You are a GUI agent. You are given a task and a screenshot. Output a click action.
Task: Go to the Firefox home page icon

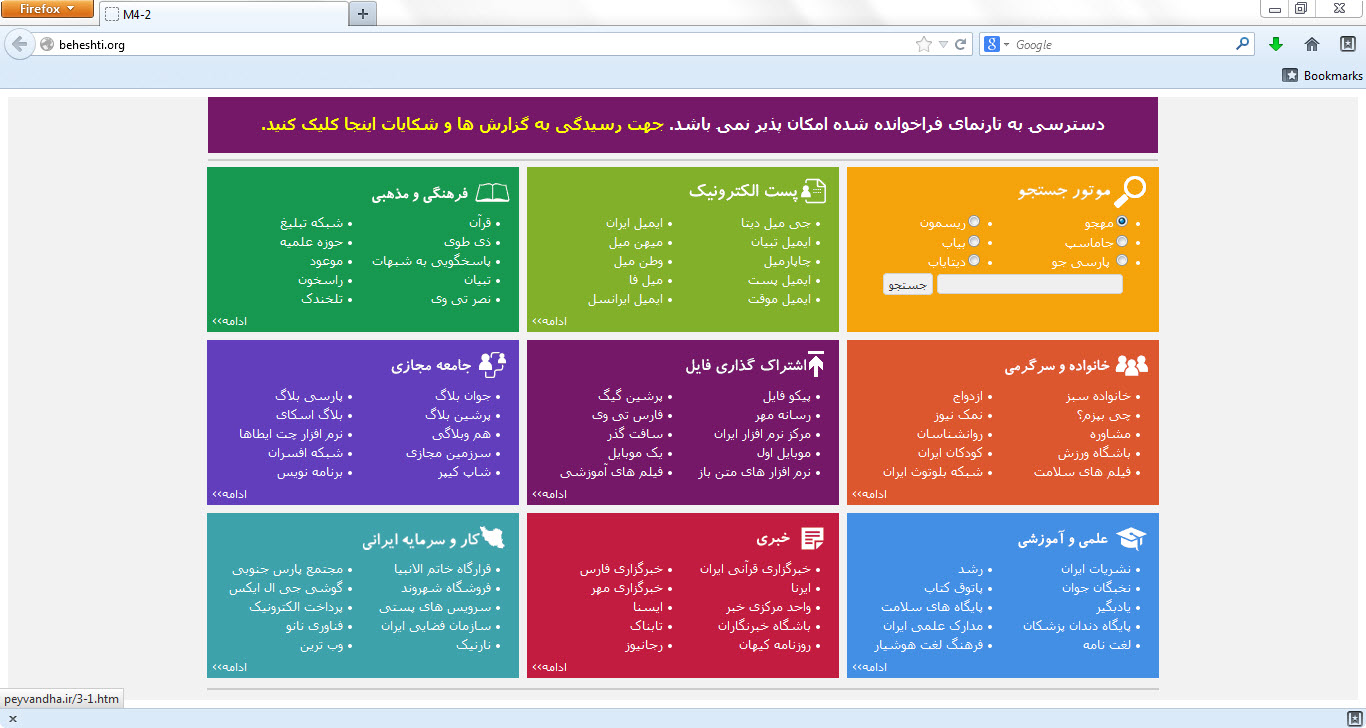[1312, 44]
